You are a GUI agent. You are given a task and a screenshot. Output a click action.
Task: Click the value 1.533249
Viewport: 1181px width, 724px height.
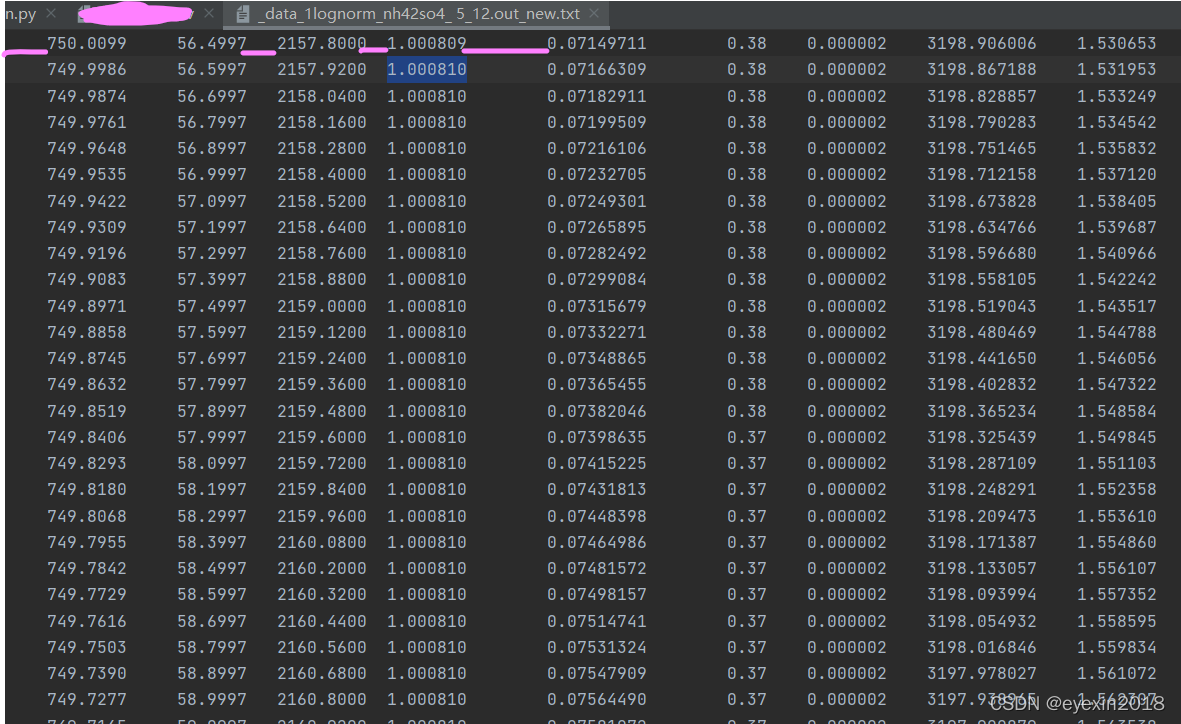[1116, 96]
